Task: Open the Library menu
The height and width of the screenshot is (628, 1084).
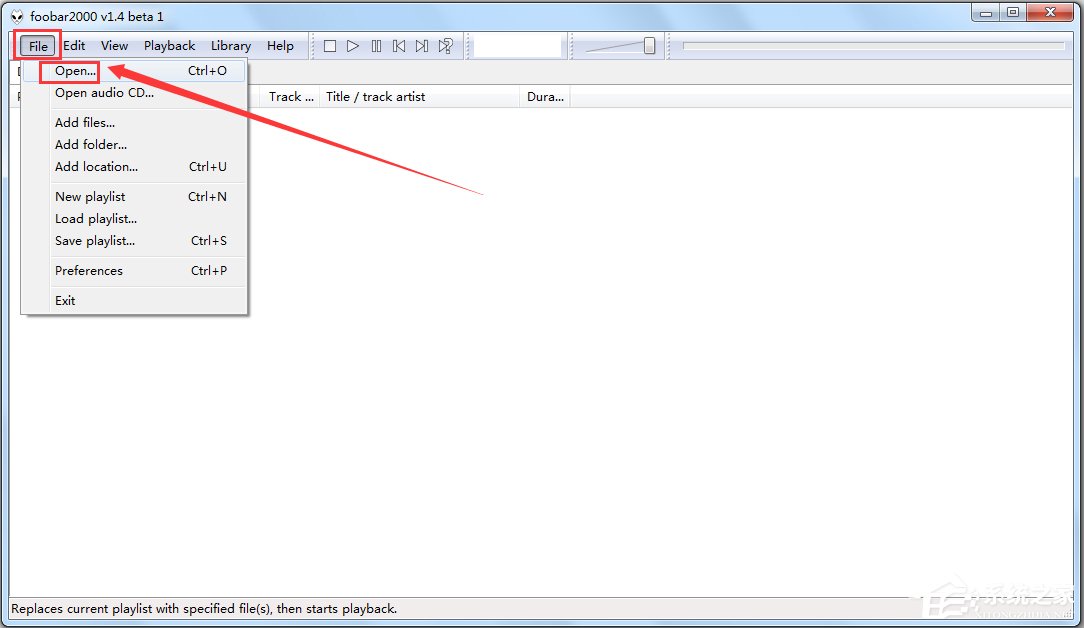Action: [x=230, y=45]
